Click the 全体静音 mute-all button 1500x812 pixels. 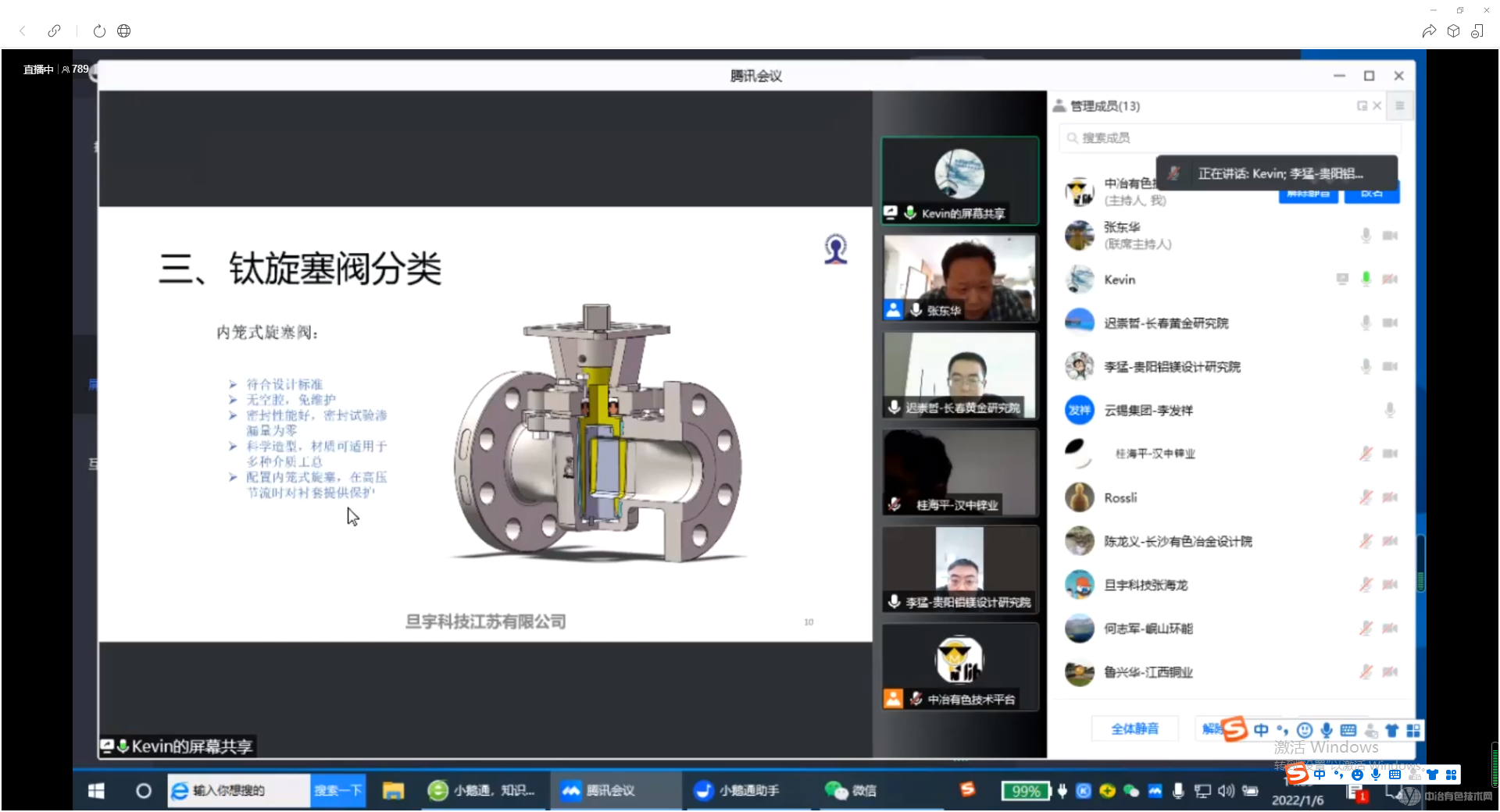coord(1134,729)
